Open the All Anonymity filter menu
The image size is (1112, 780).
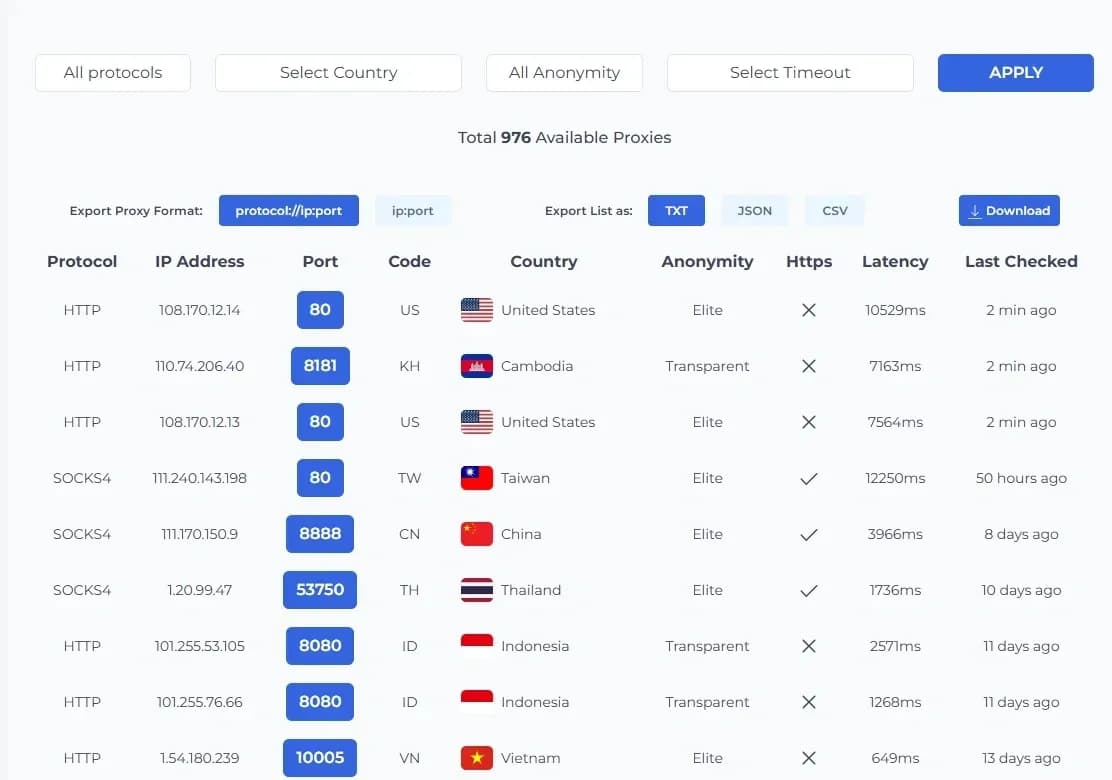pyautogui.click(x=564, y=72)
